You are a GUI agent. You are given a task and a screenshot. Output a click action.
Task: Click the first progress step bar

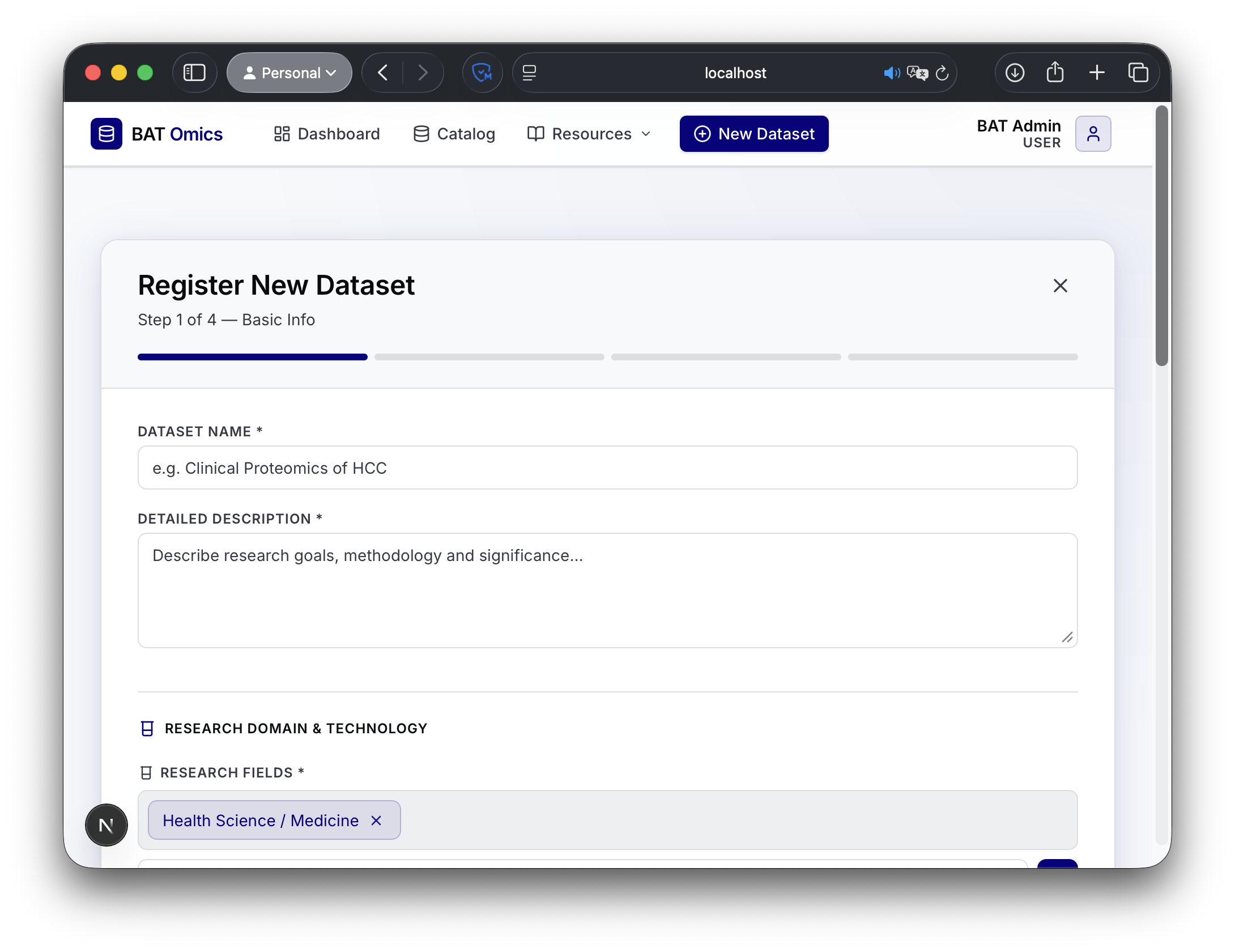click(x=253, y=357)
